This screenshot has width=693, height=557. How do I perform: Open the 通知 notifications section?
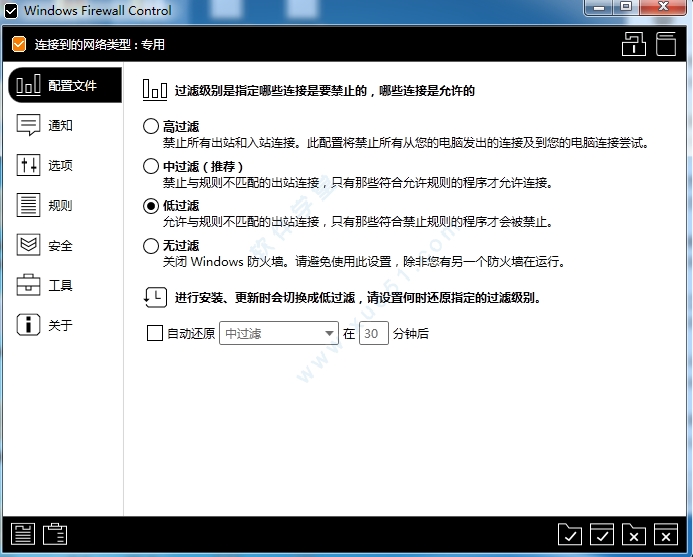pyautogui.click(x=60, y=126)
